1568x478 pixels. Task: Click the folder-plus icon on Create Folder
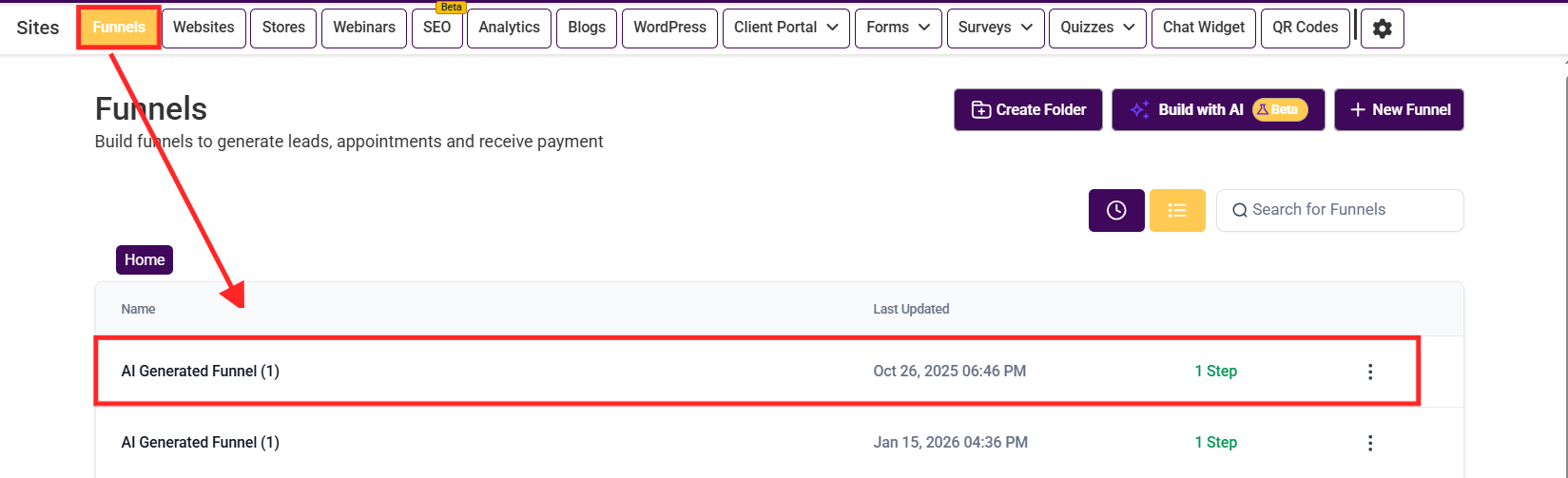tap(980, 110)
